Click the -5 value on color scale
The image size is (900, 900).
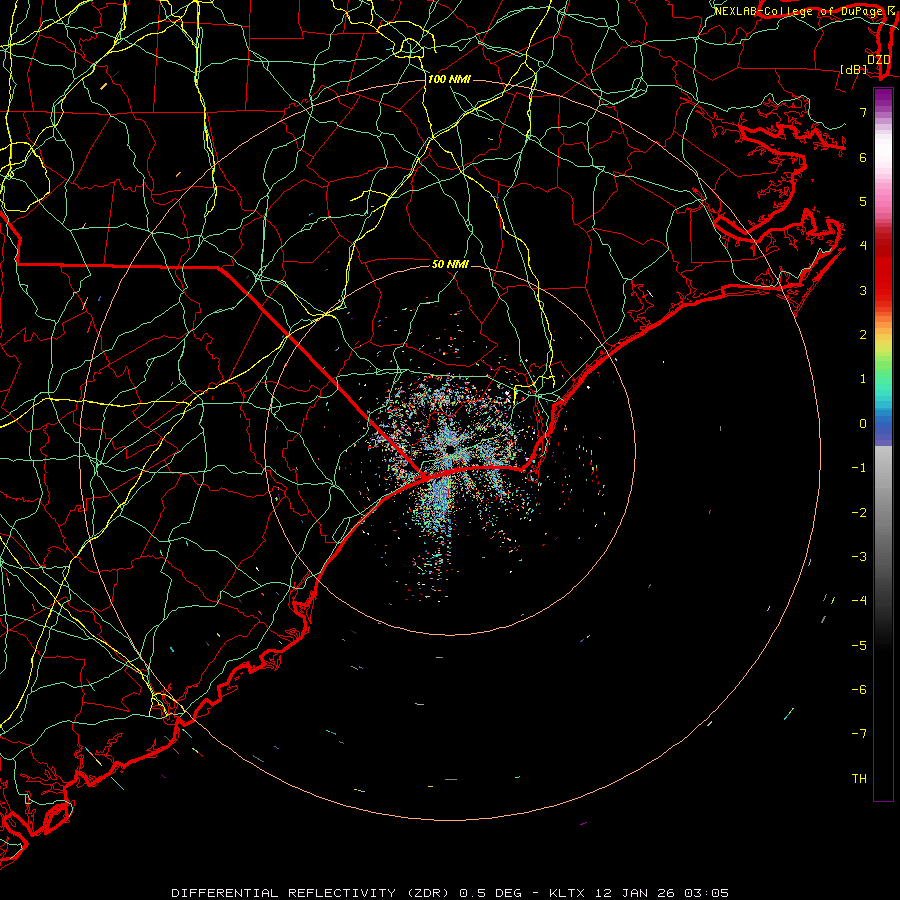tap(859, 646)
